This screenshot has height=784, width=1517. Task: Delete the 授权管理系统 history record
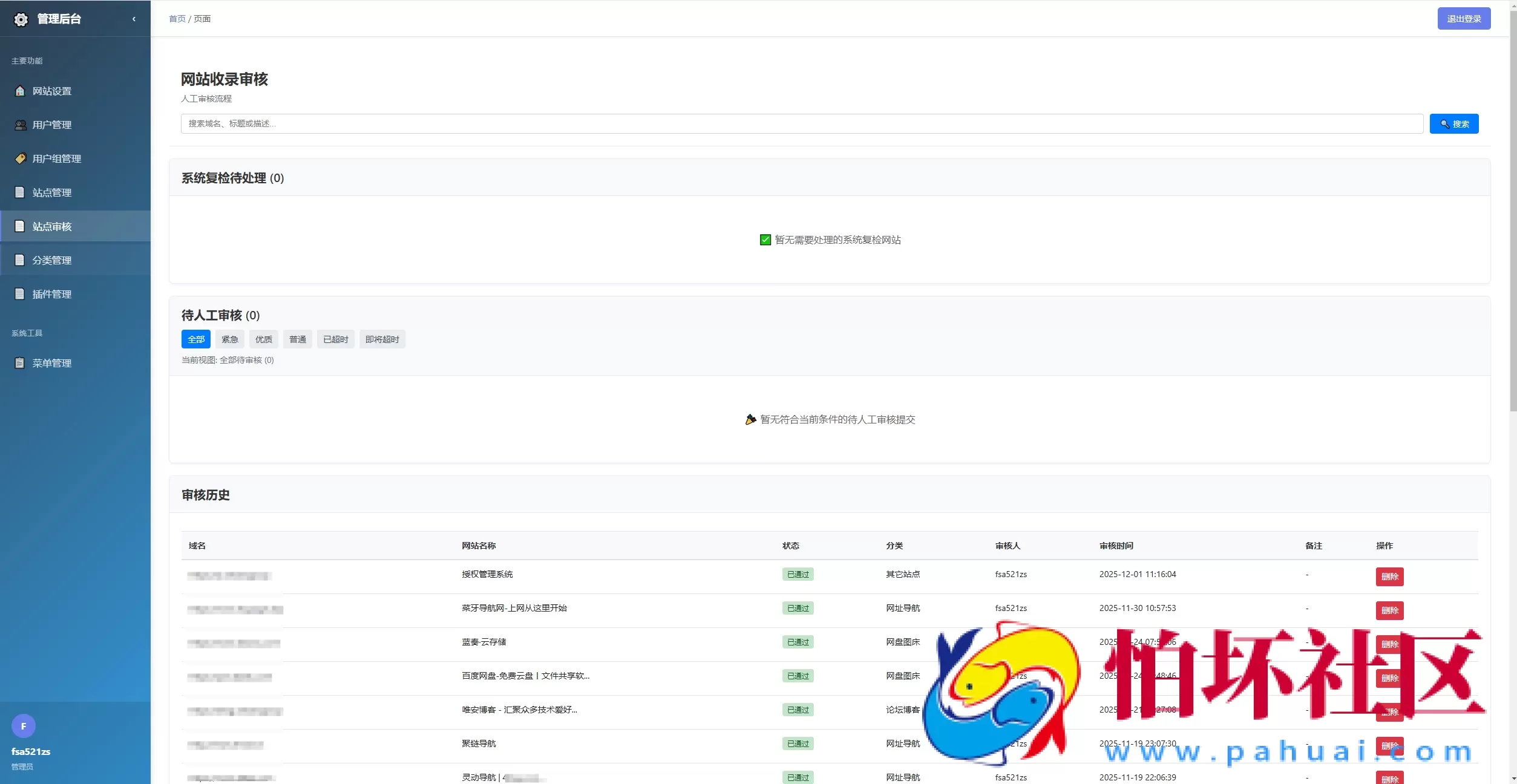[1389, 577]
